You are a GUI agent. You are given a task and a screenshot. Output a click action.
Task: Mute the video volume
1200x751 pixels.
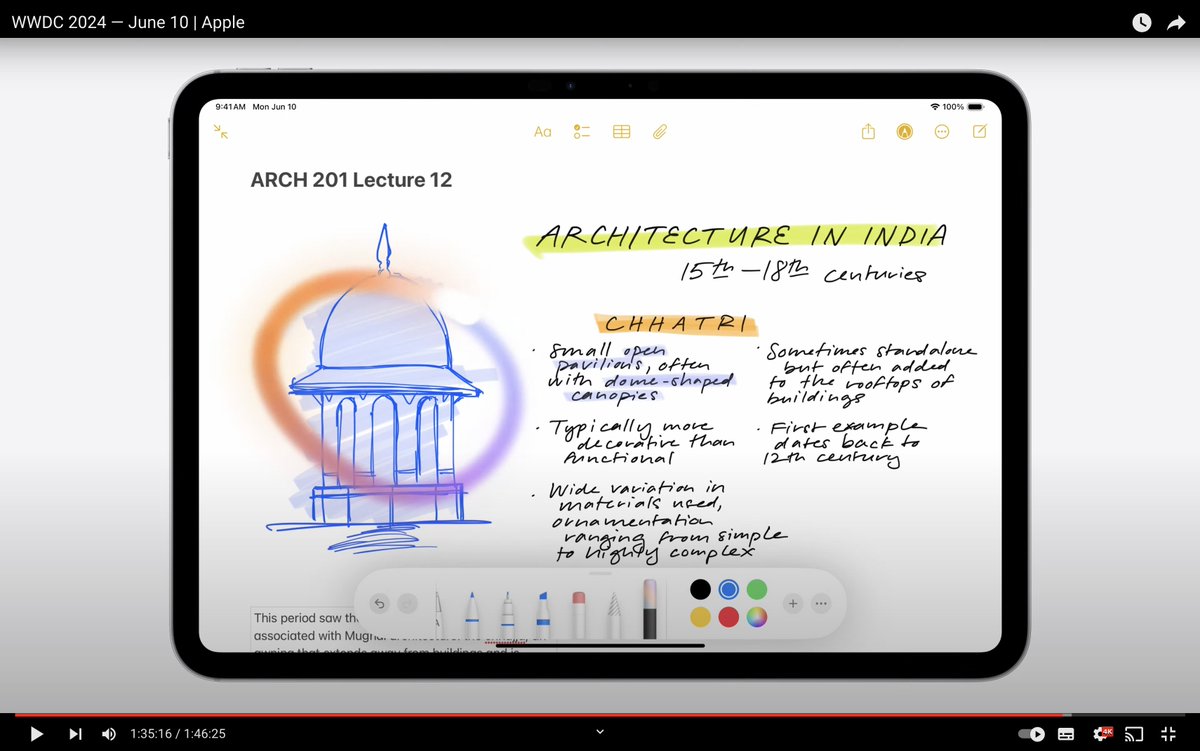coord(109,734)
